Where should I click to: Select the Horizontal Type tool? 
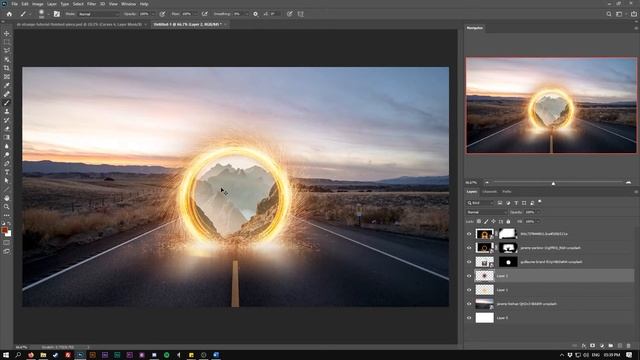pos(7,172)
